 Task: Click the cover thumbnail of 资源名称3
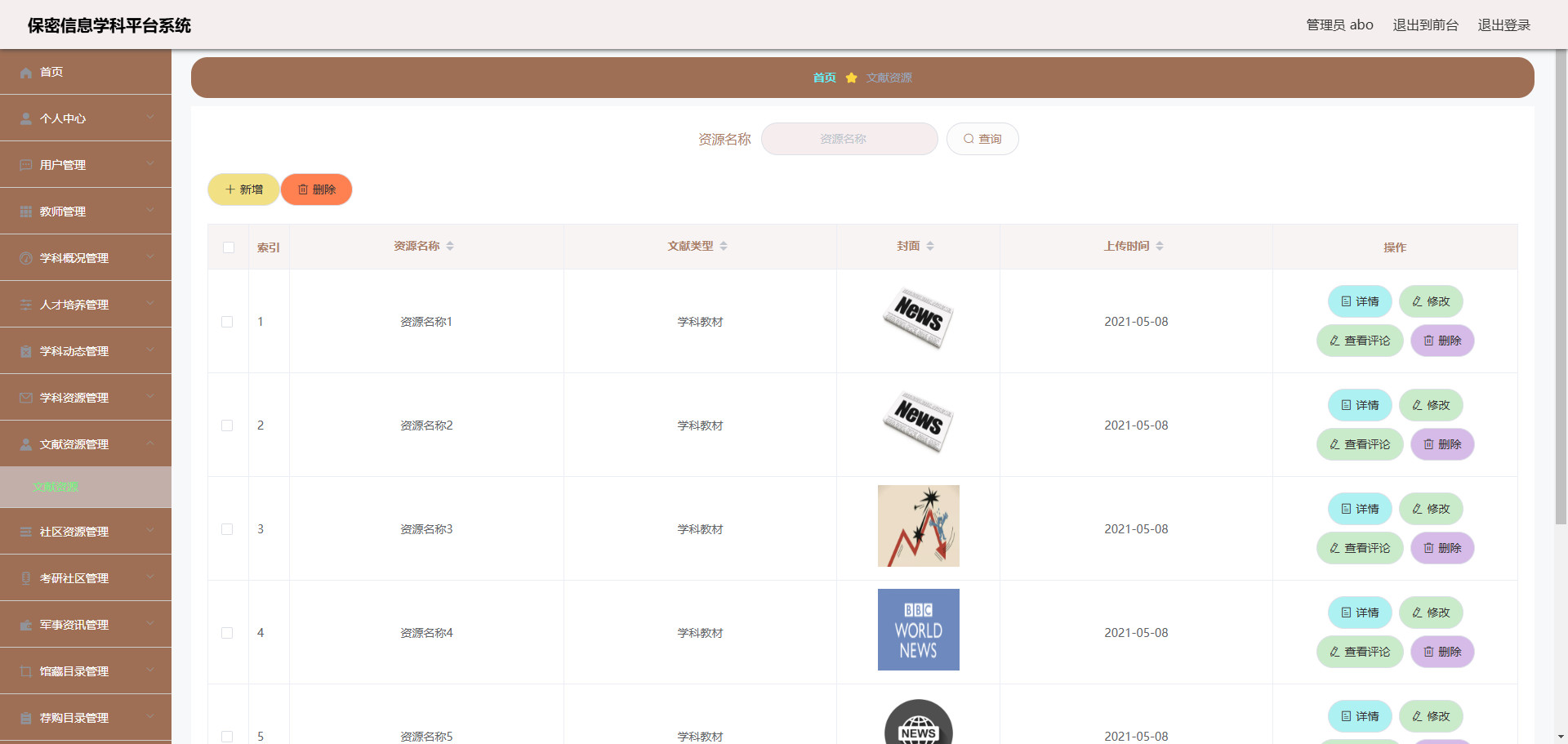(919, 526)
